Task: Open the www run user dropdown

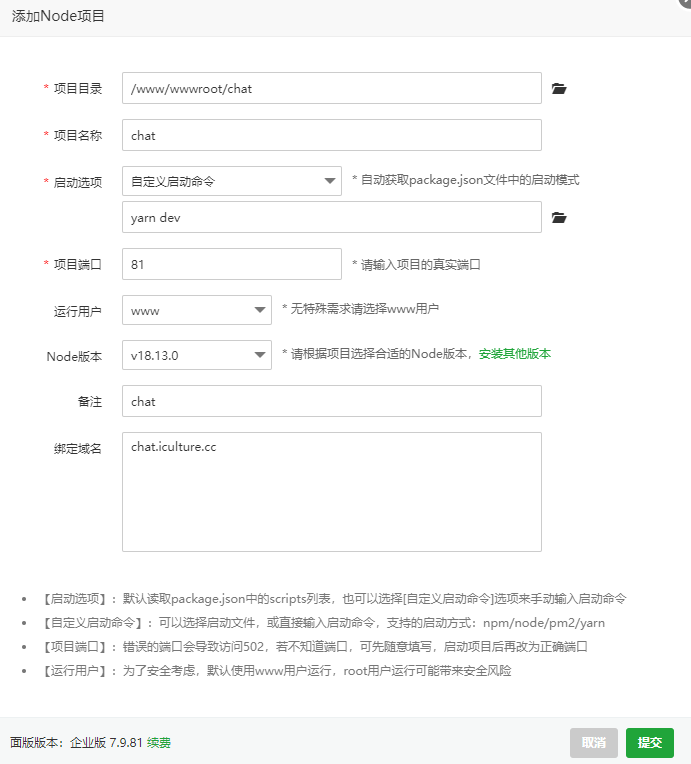Action: [x=197, y=310]
